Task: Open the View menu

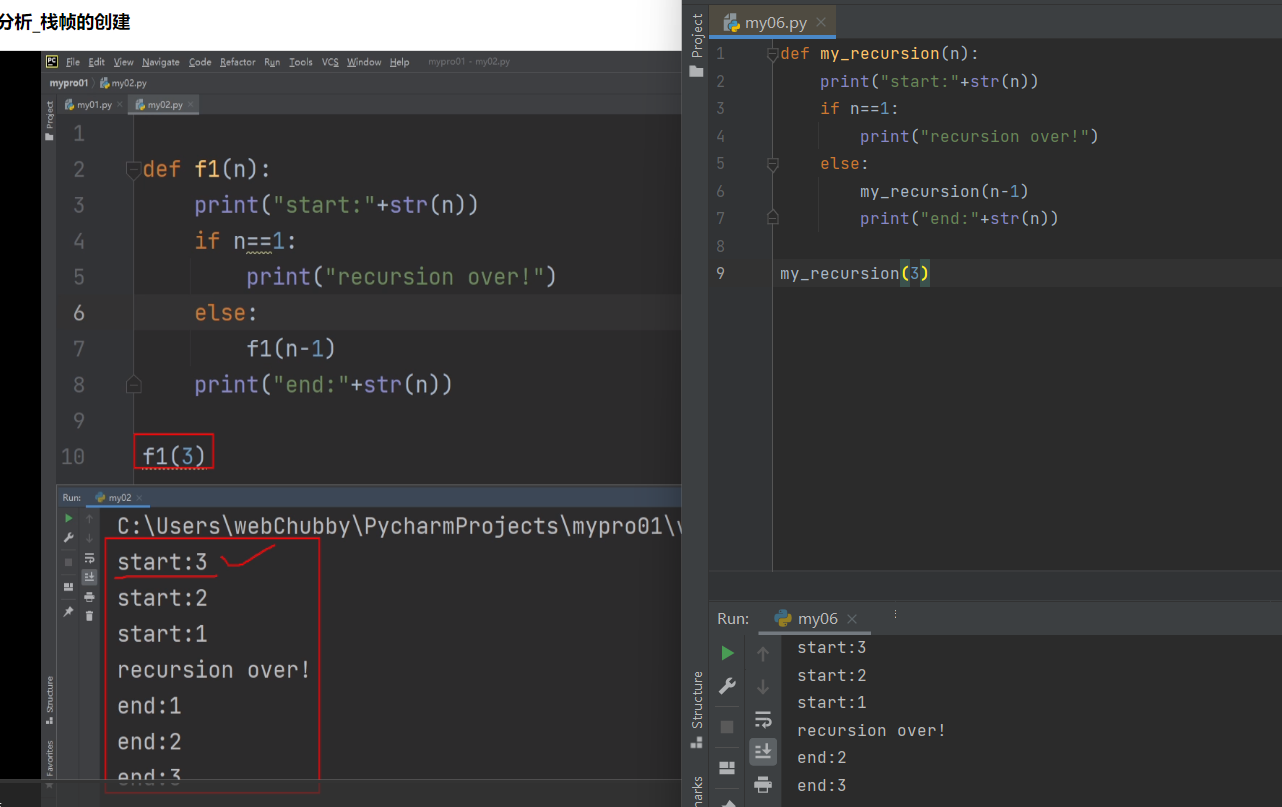Action: click(x=124, y=62)
